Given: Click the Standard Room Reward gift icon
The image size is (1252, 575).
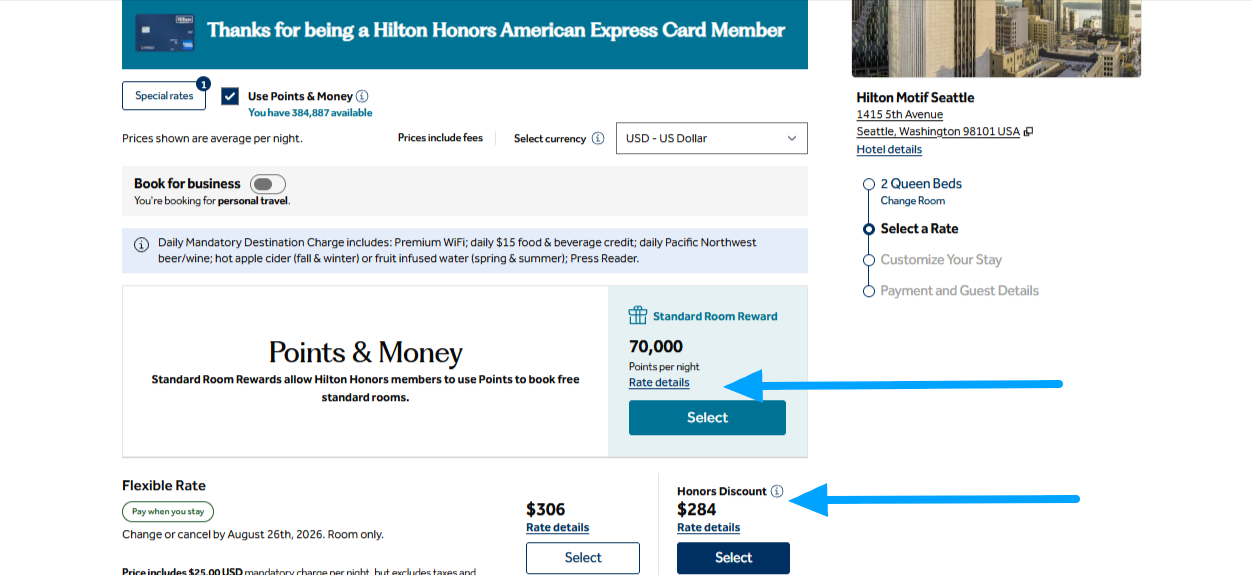Looking at the screenshot, I should (638, 315).
